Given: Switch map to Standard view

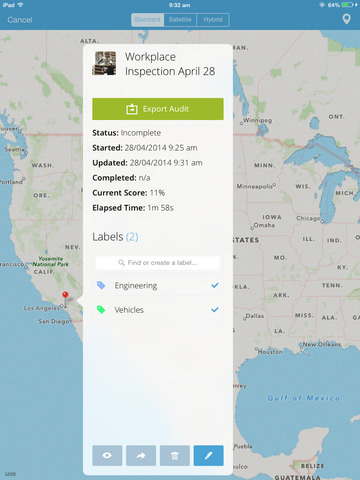Looking at the screenshot, I should pyautogui.click(x=147, y=20).
